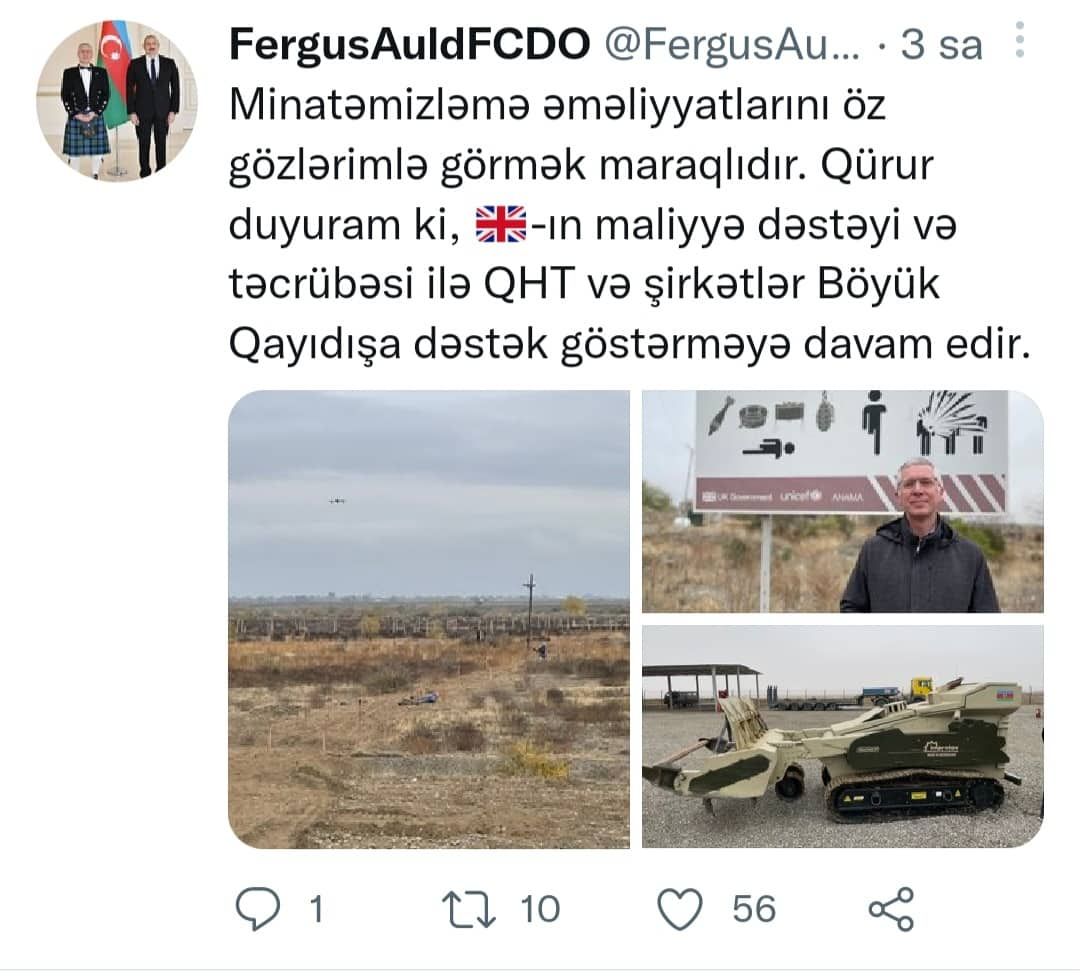View the minefield landscape photo

pos(428,618)
